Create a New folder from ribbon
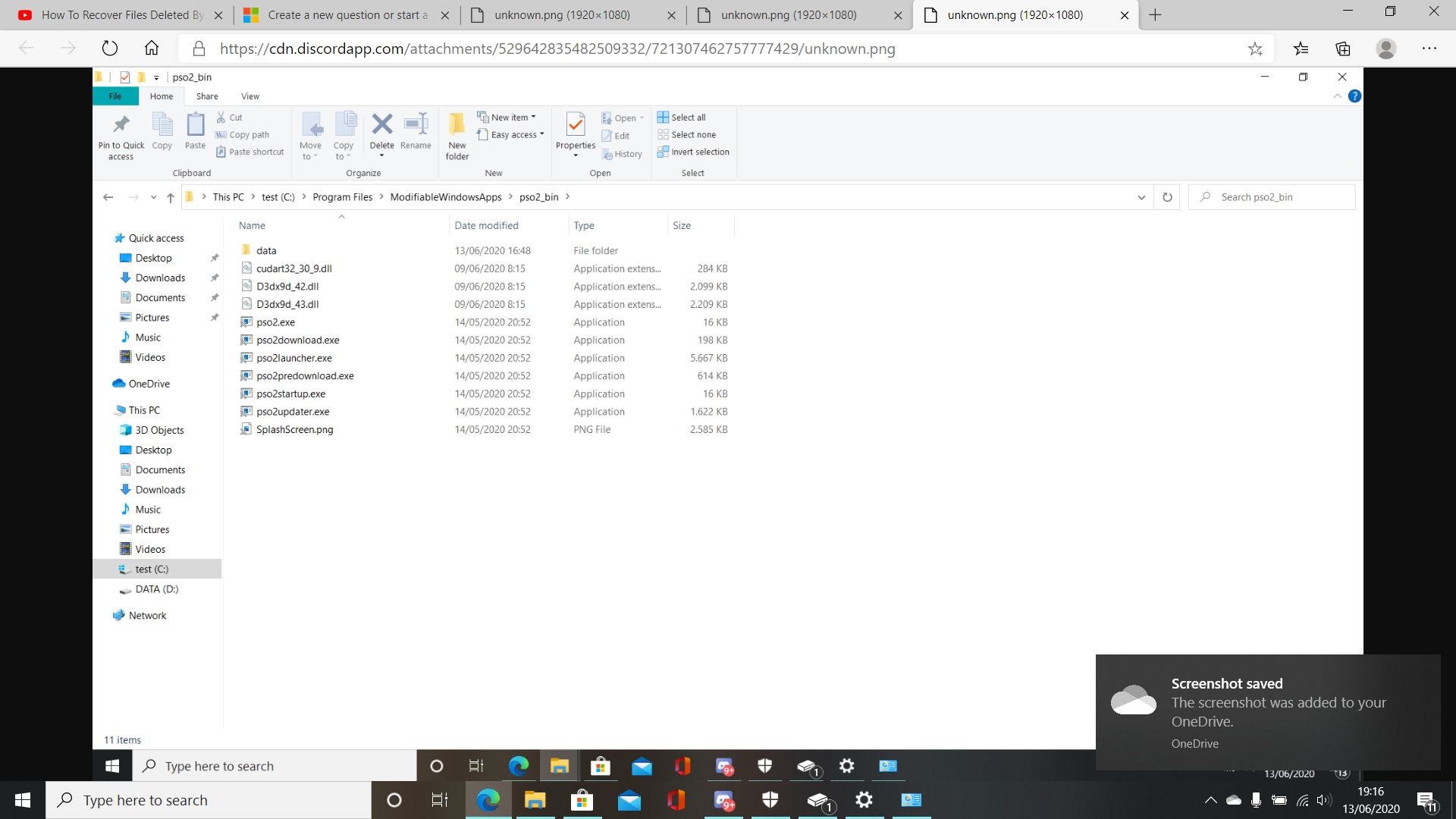Image resolution: width=1456 pixels, height=819 pixels. (457, 136)
